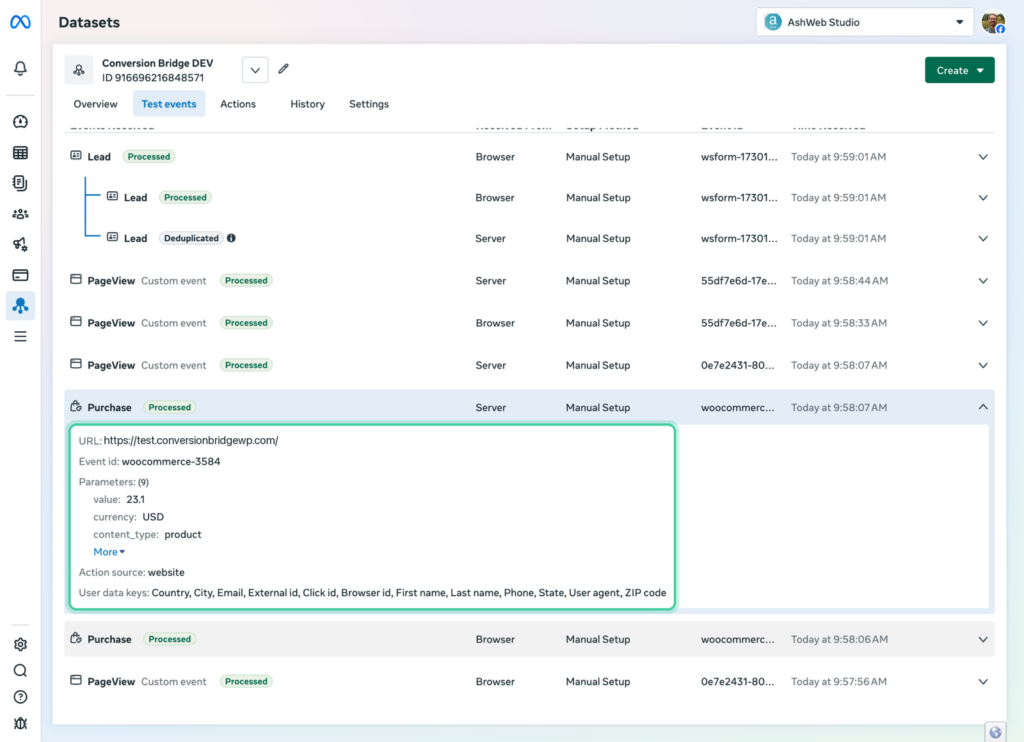Click event ID 55df7e6d in Server row
Viewport: 1024px width, 742px height.
point(738,281)
